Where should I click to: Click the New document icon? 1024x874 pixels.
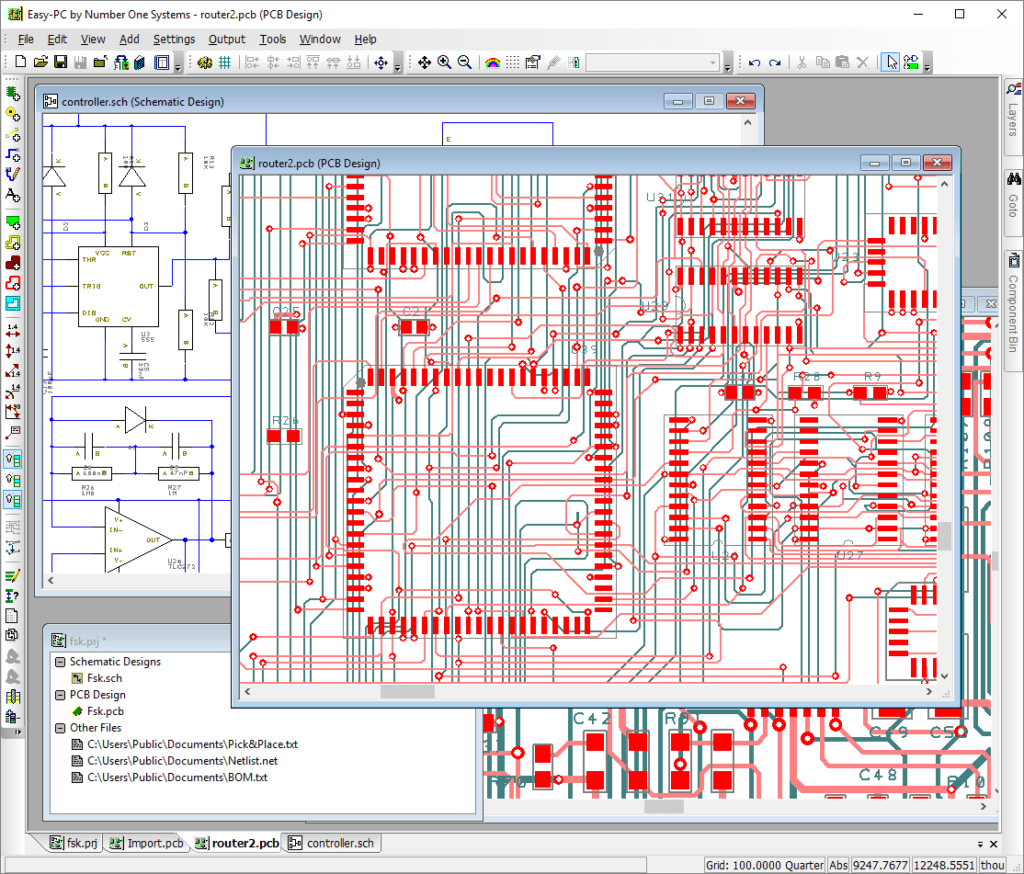coord(20,62)
